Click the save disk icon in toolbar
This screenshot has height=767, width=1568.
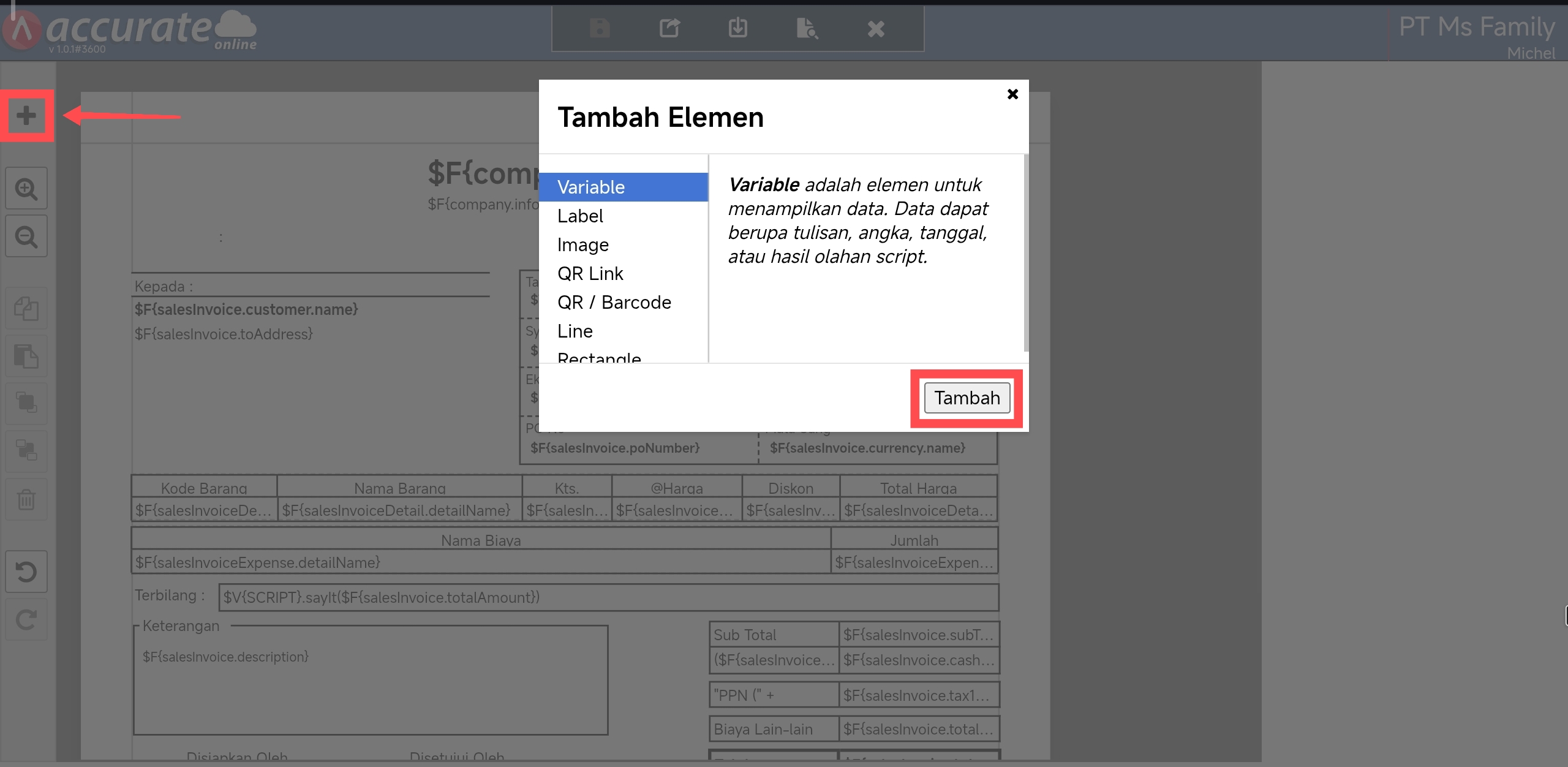(600, 28)
